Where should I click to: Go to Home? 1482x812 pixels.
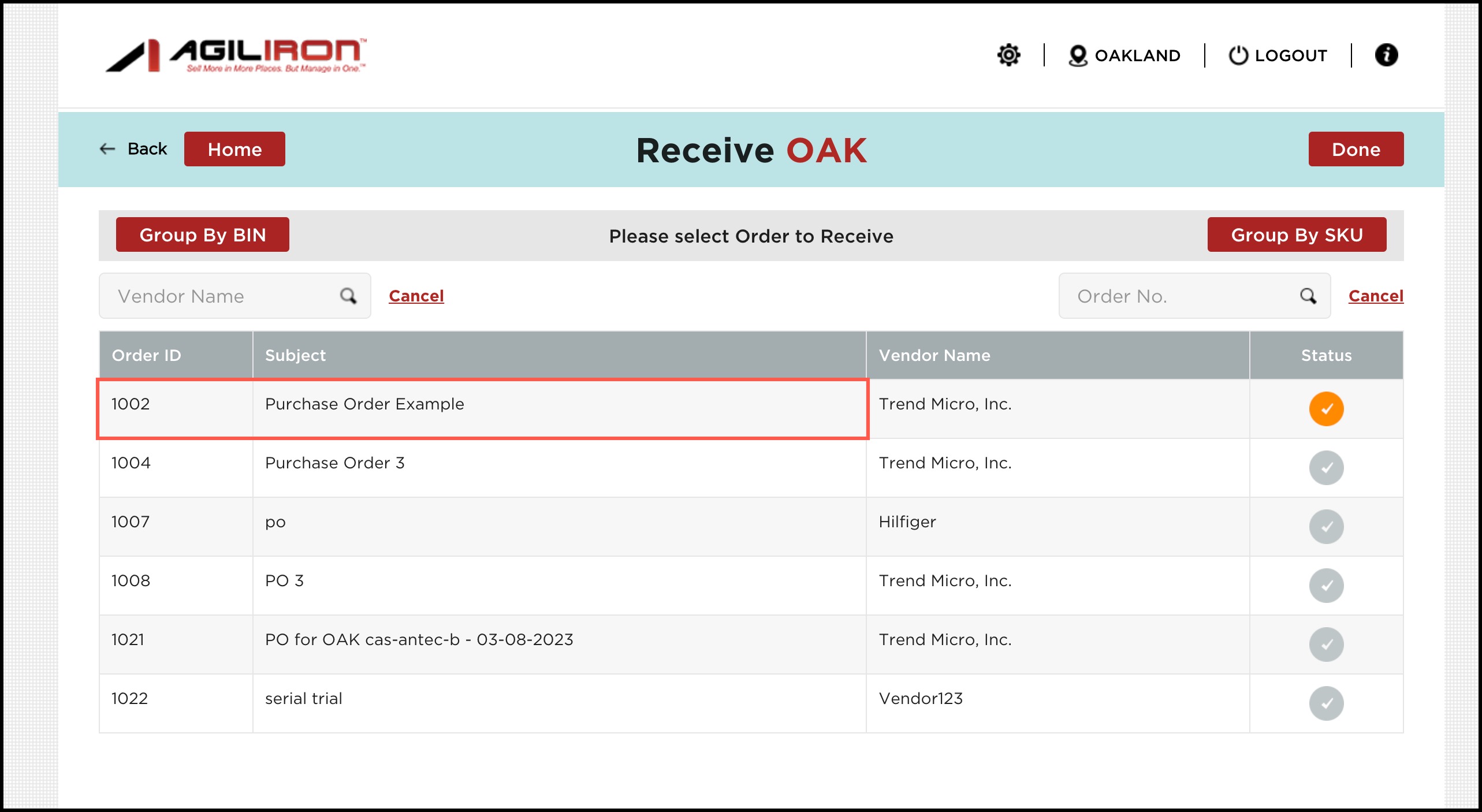pos(234,149)
